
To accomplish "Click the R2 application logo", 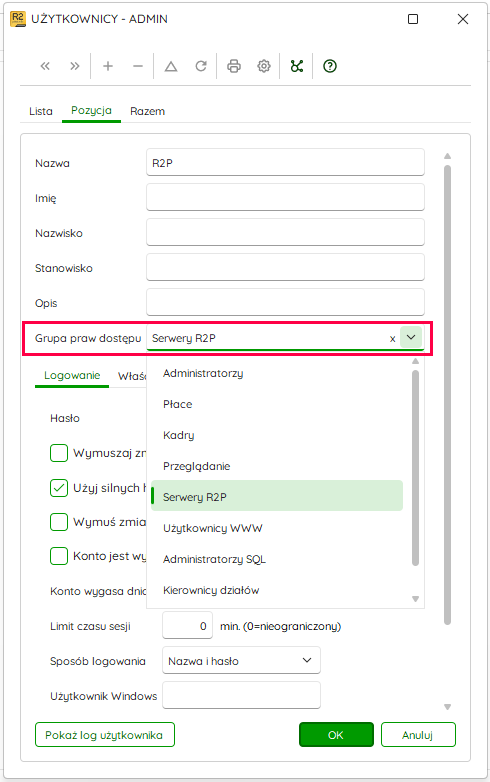I will [x=18, y=19].
